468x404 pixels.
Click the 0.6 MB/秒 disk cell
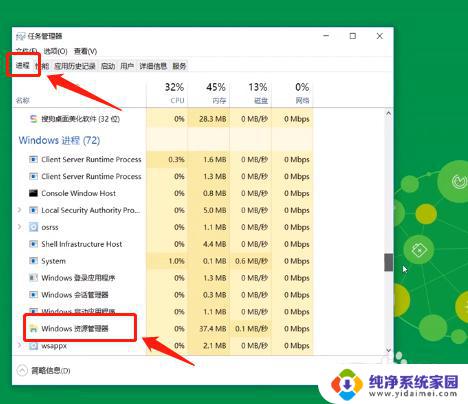pos(250,261)
